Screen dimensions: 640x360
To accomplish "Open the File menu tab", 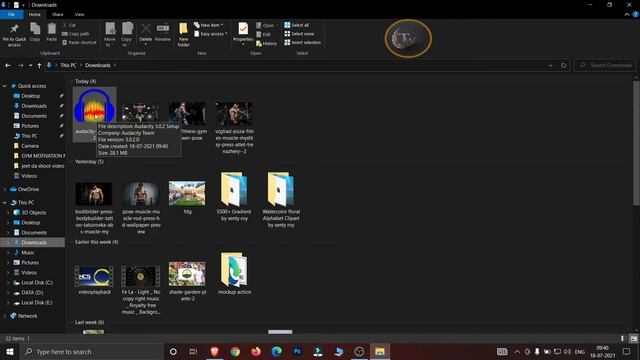I will [x=11, y=14].
